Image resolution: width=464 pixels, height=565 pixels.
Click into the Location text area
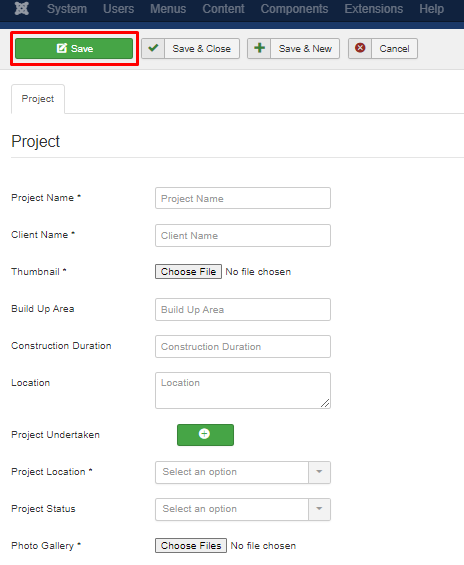click(x=243, y=390)
